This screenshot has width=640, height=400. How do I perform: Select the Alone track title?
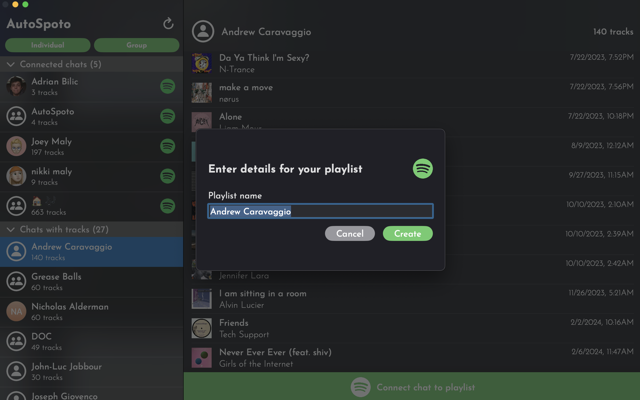tap(231, 117)
